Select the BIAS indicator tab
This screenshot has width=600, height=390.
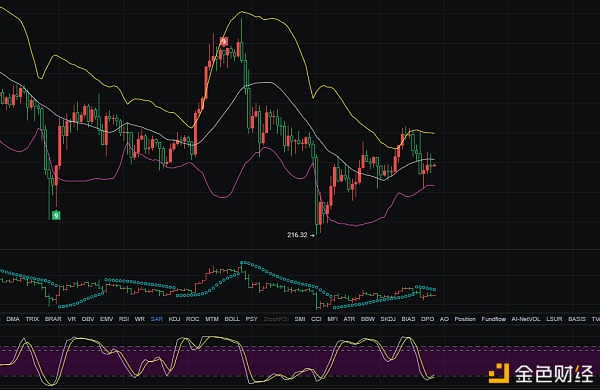[x=408, y=319]
